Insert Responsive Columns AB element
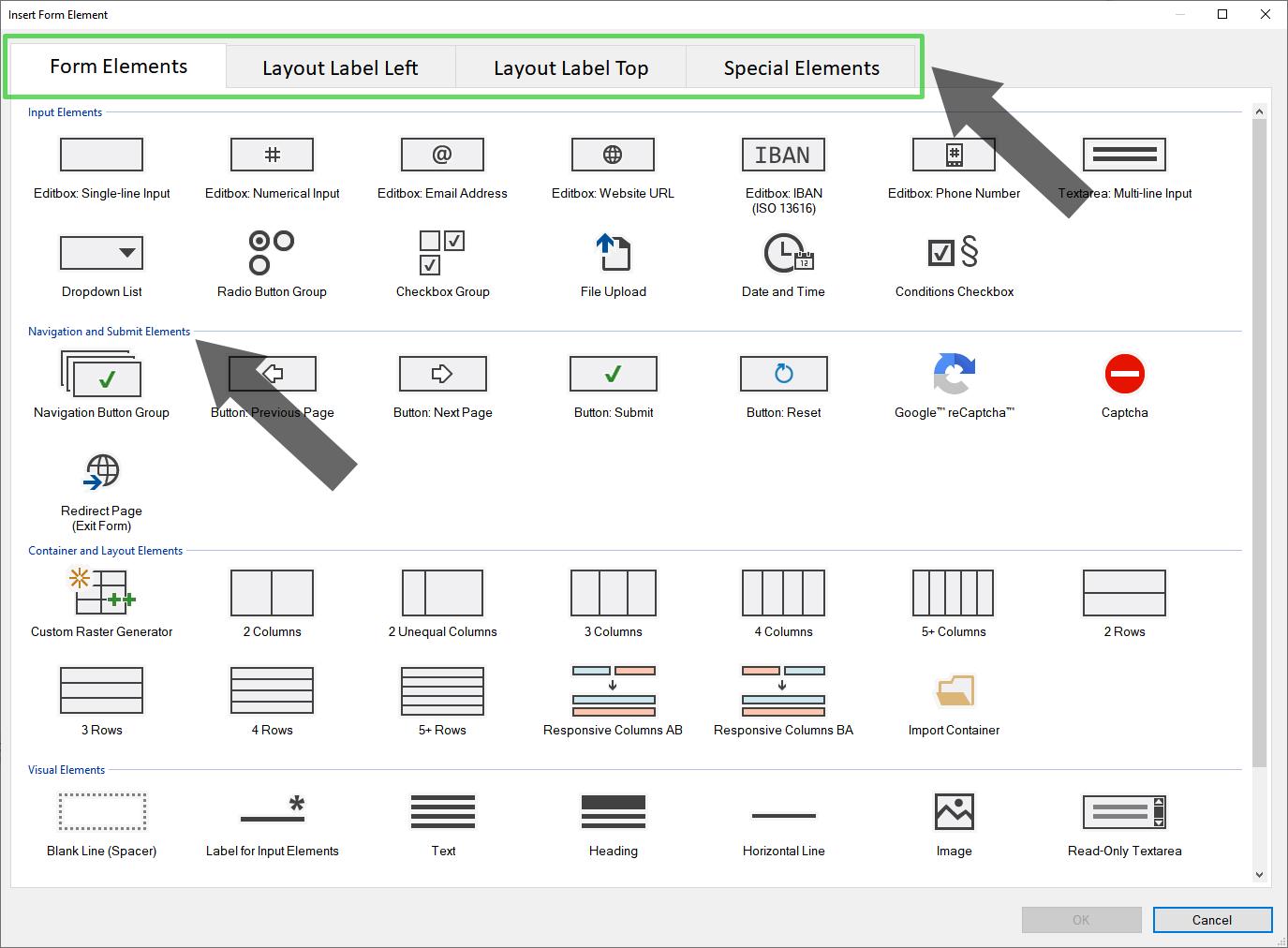This screenshot has width=1288, height=948. (613, 702)
